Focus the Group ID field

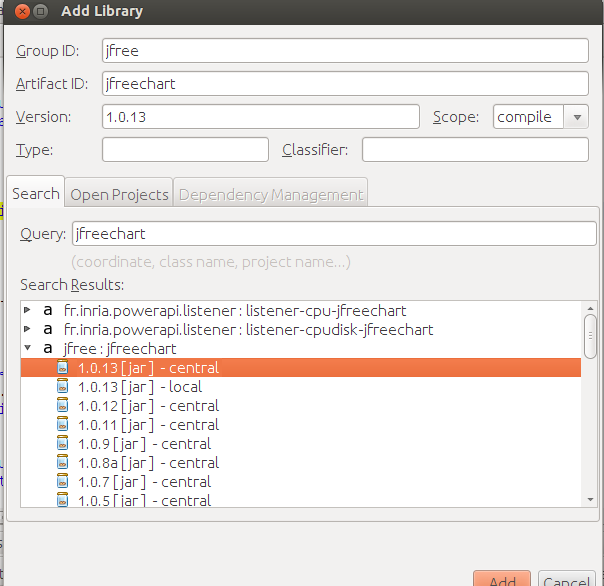coord(345,51)
